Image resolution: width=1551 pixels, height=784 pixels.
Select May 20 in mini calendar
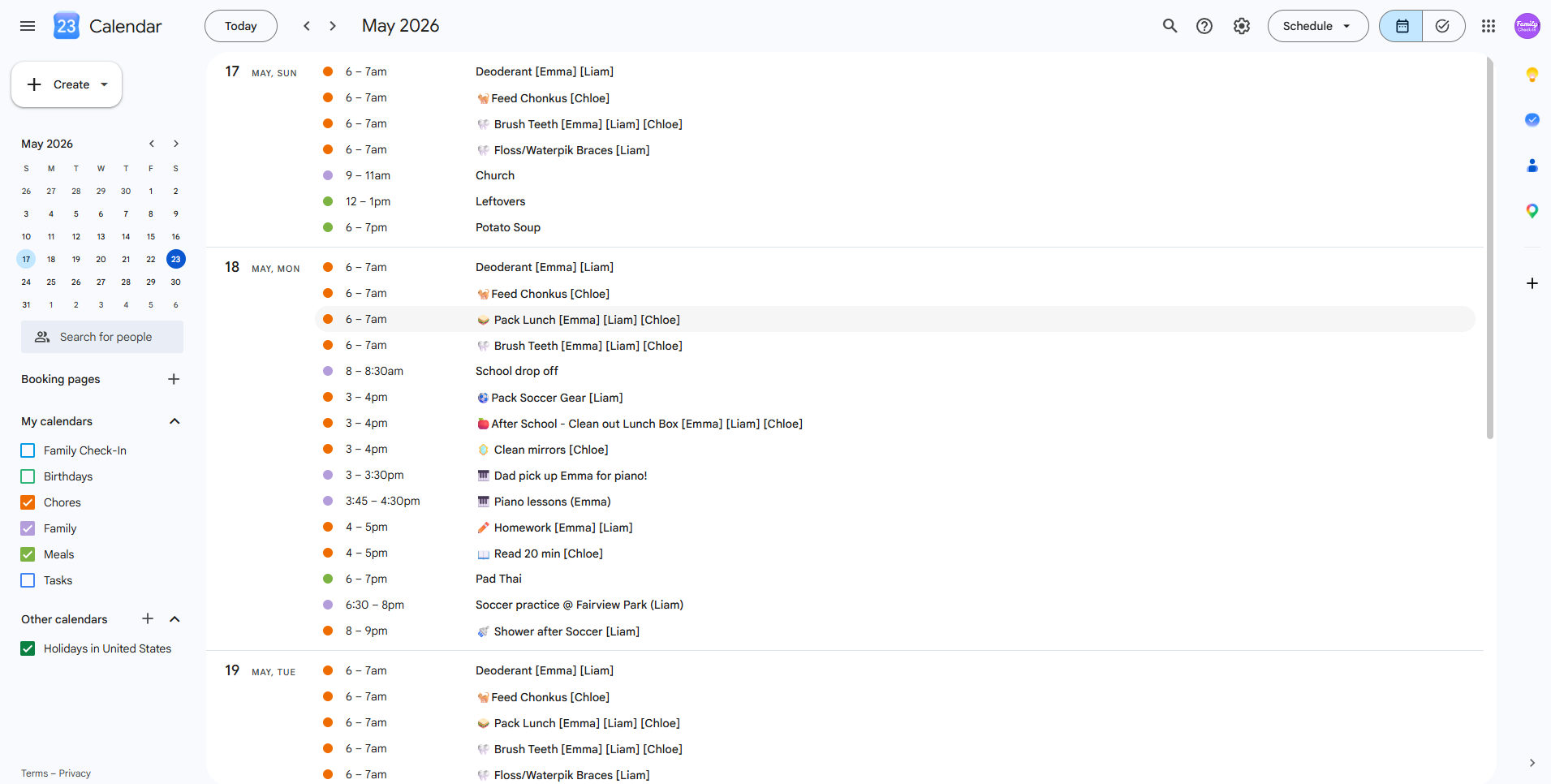pos(101,260)
